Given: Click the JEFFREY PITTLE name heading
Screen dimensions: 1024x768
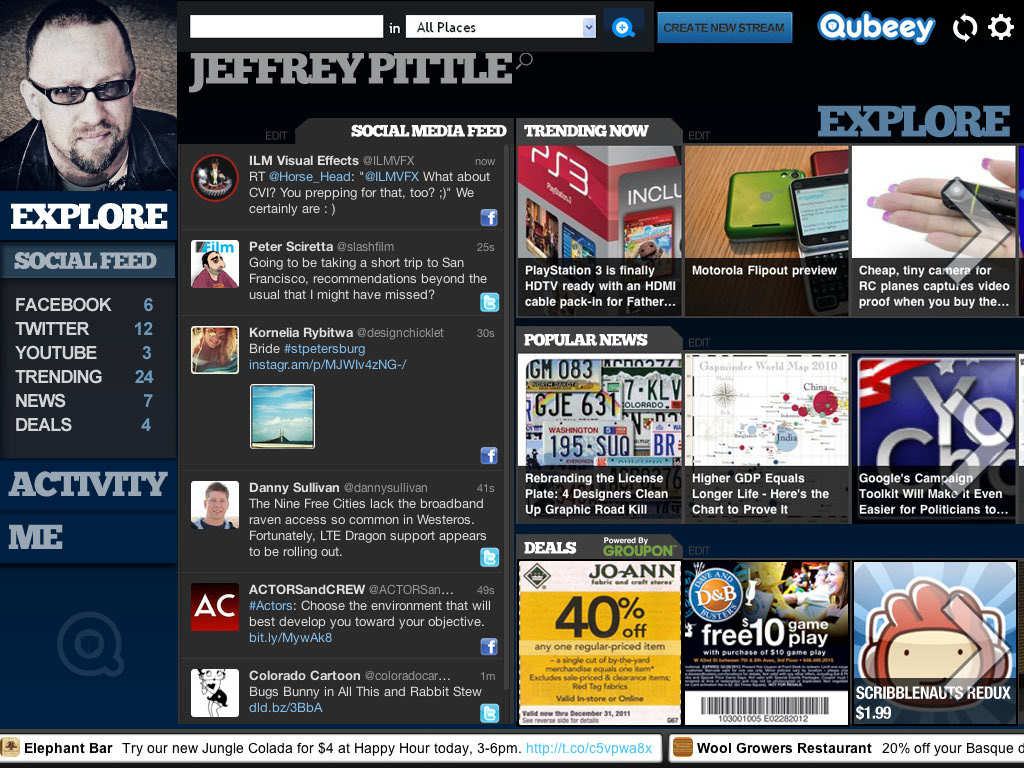Looking at the screenshot, I should 351,71.
